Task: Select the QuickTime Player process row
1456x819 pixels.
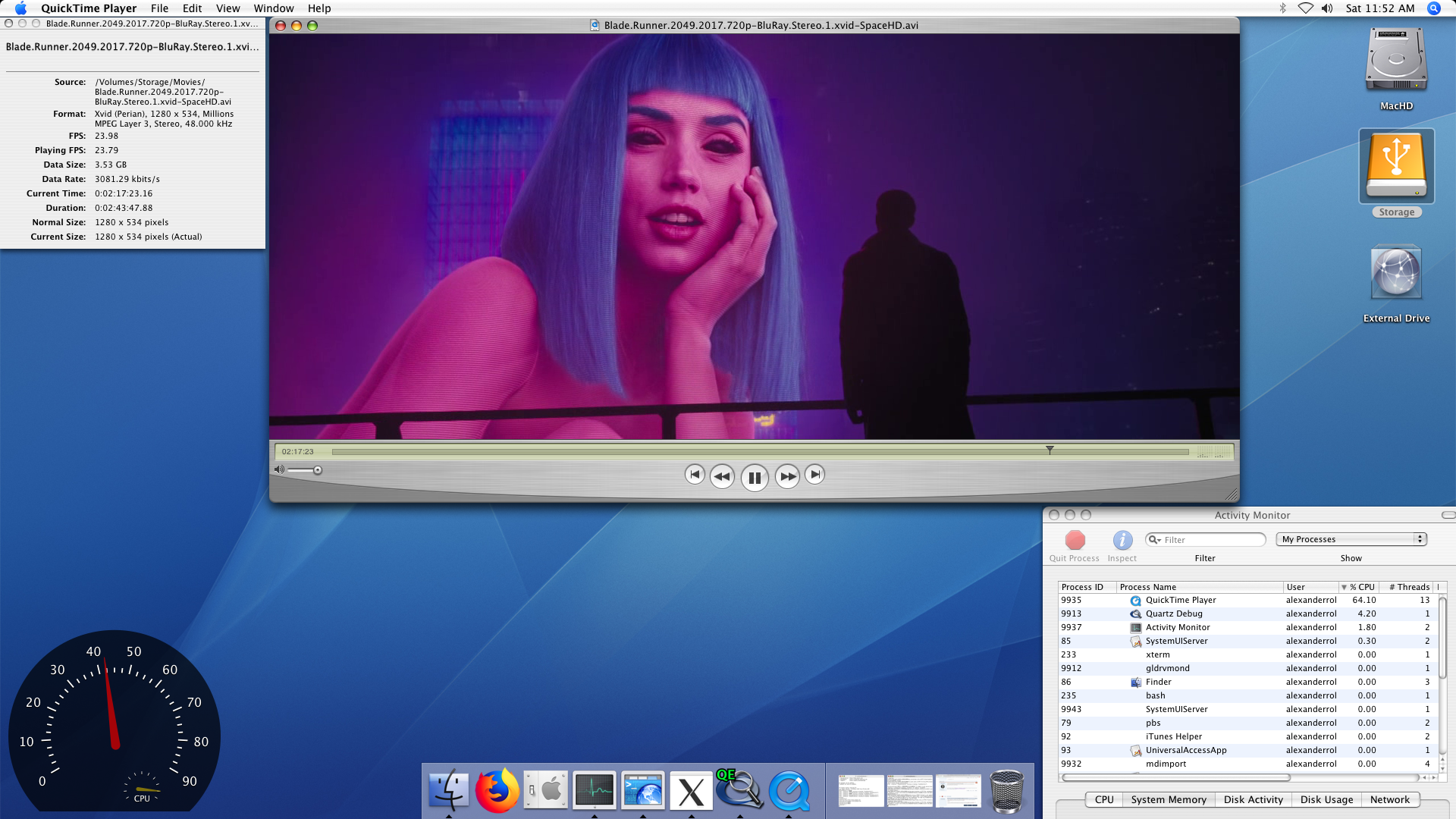Action: point(1247,600)
